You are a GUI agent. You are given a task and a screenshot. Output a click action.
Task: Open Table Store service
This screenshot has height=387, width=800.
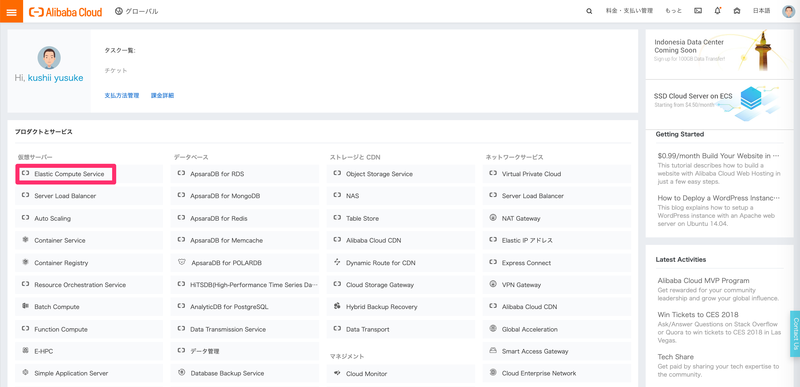tap(401, 218)
